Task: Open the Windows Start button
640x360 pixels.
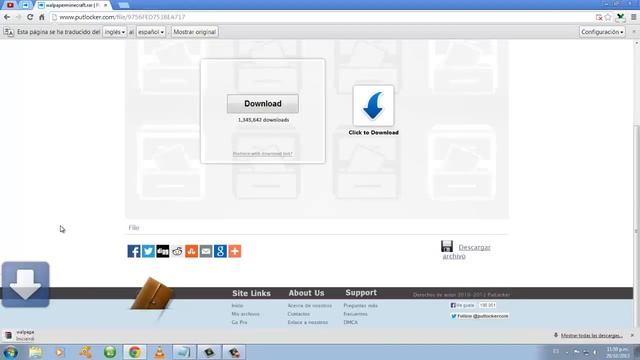Action: click(10, 352)
